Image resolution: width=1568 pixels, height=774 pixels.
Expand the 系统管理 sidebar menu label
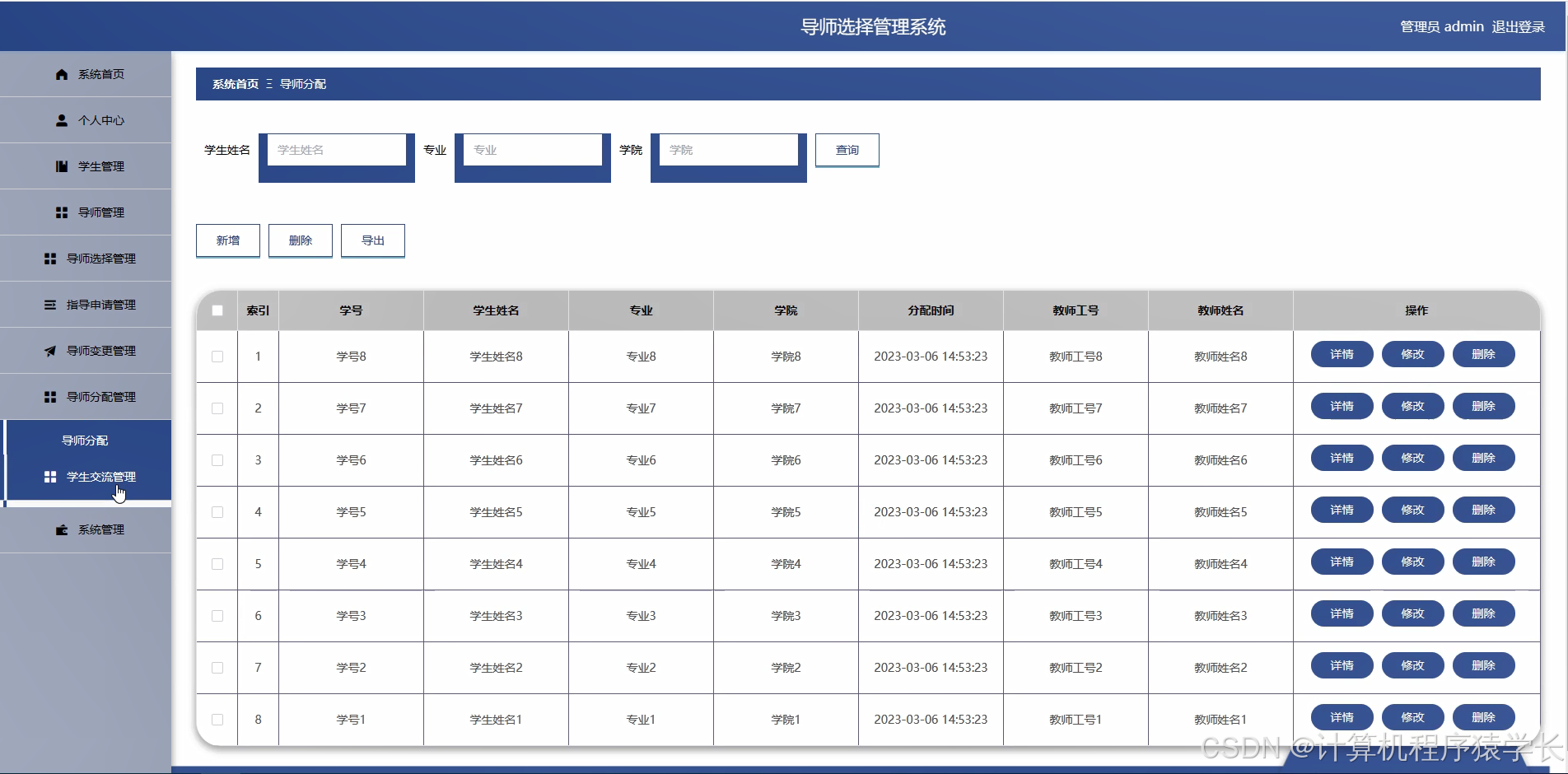point(101,529)
